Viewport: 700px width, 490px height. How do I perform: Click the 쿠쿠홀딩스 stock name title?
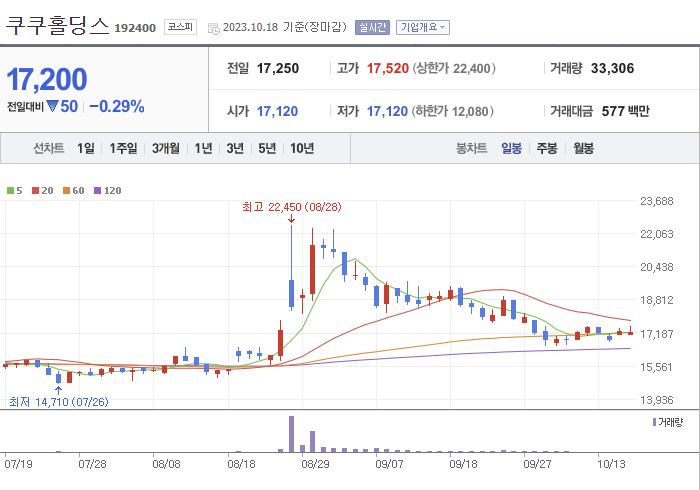(x=57, y=25)
